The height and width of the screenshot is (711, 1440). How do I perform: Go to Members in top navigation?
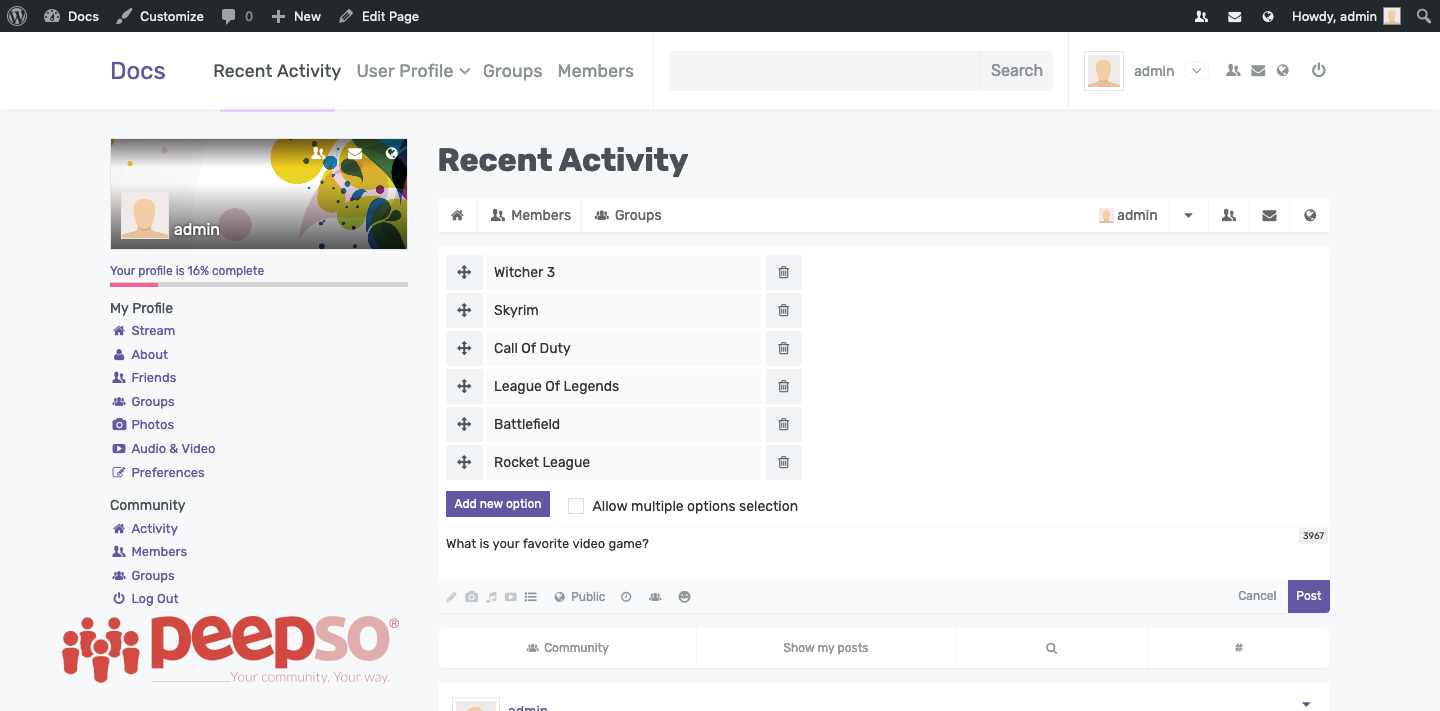point(596,71)
